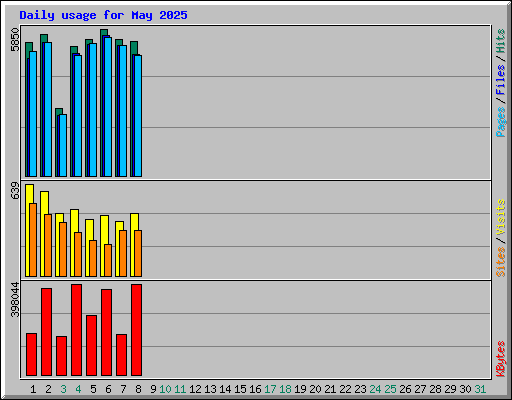Viewport: 512px width, 400px height.
Task: Click the 398044 axis value
Action: tap(15, 300)
